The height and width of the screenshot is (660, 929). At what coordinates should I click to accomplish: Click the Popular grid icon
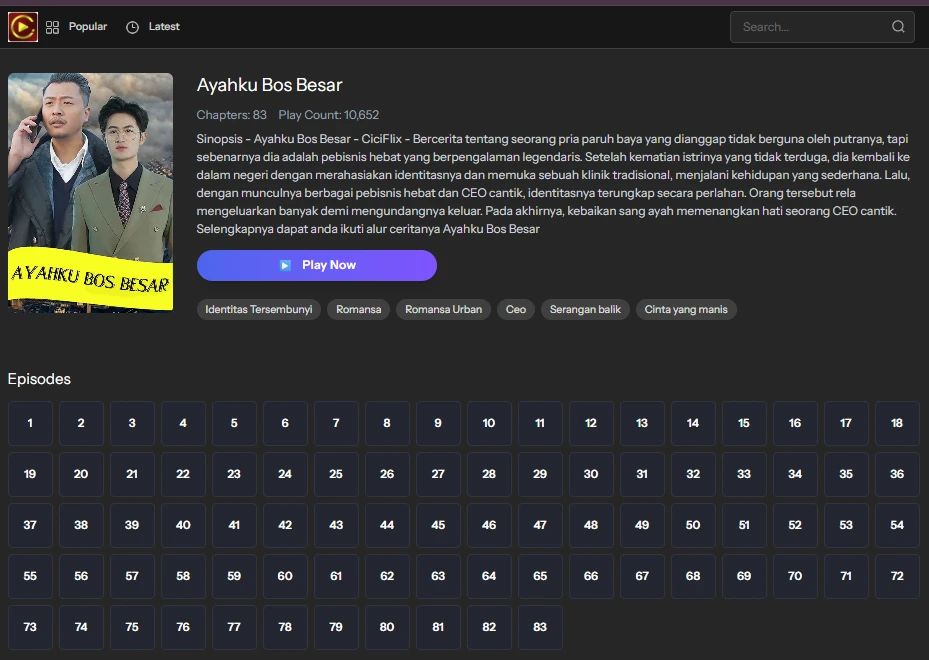(x=53, y=27)
